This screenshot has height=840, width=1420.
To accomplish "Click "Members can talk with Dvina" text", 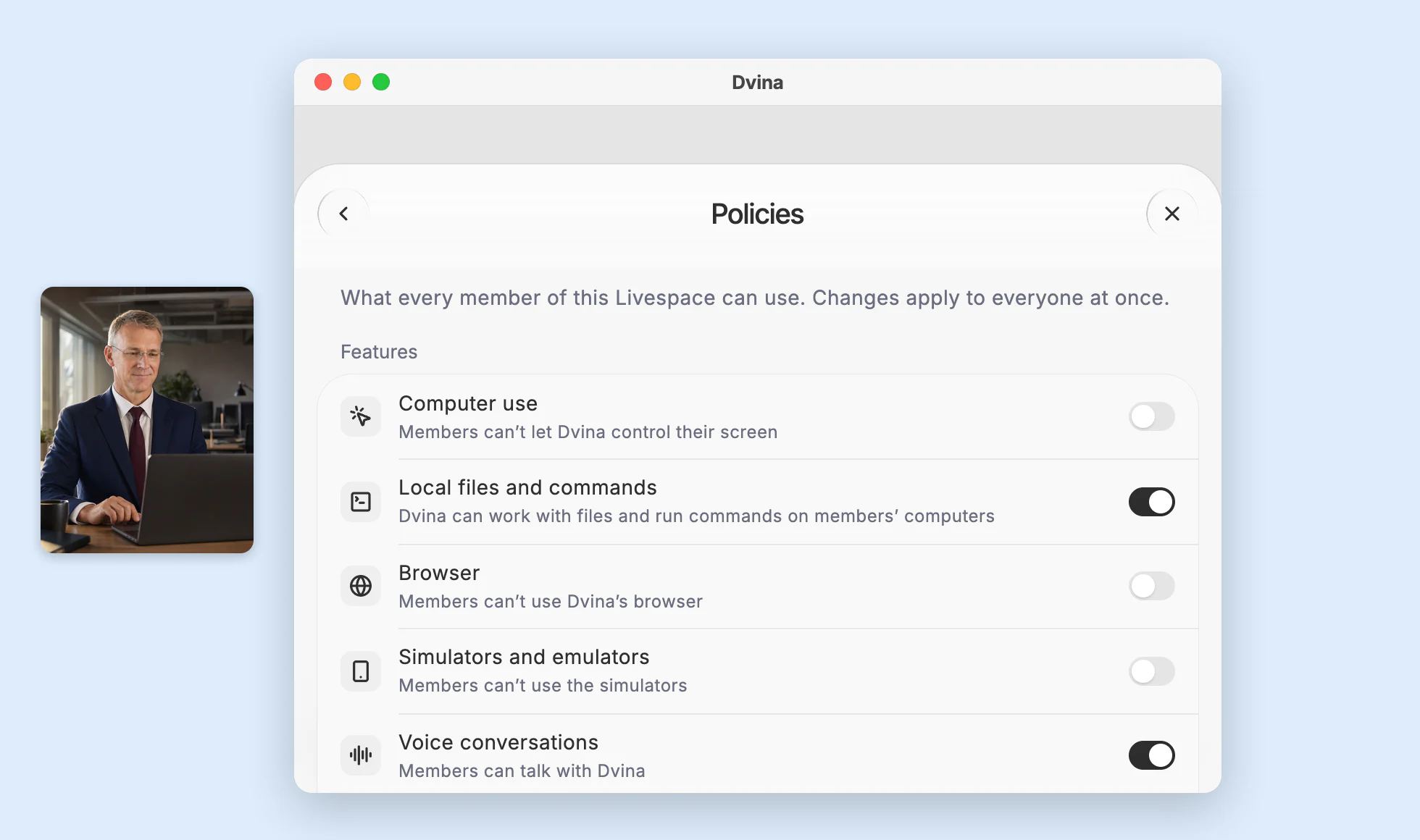I will [522, 771].
